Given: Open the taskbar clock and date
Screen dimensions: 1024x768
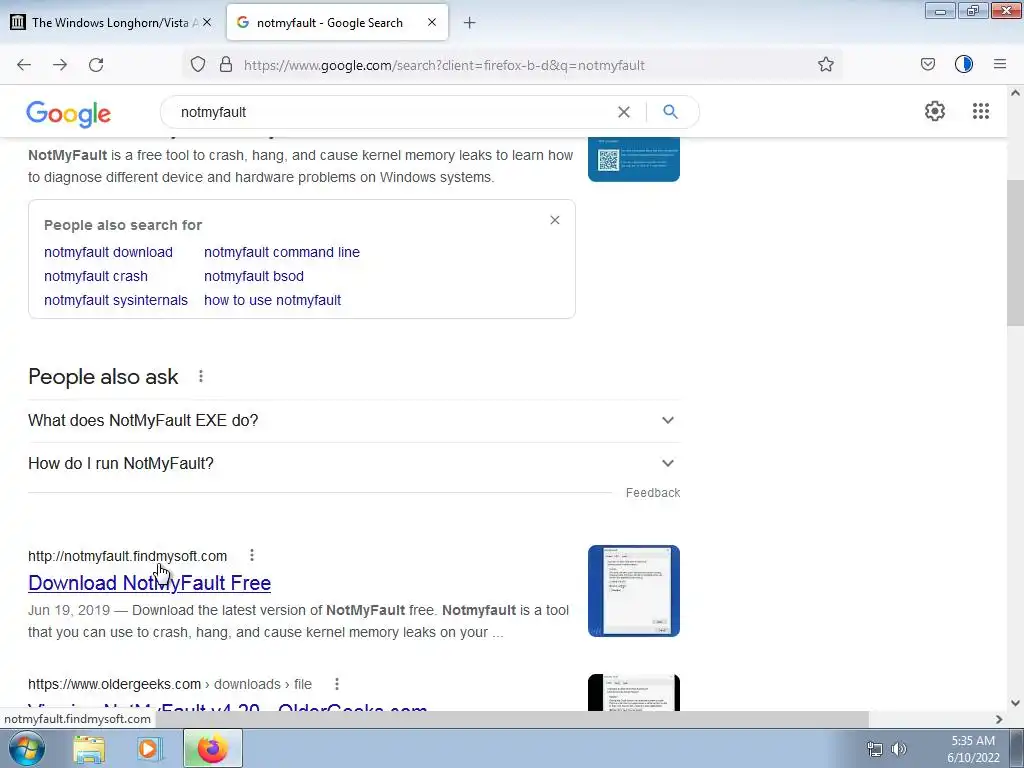Looking at the screenshot, I should [x=973, y=749].
